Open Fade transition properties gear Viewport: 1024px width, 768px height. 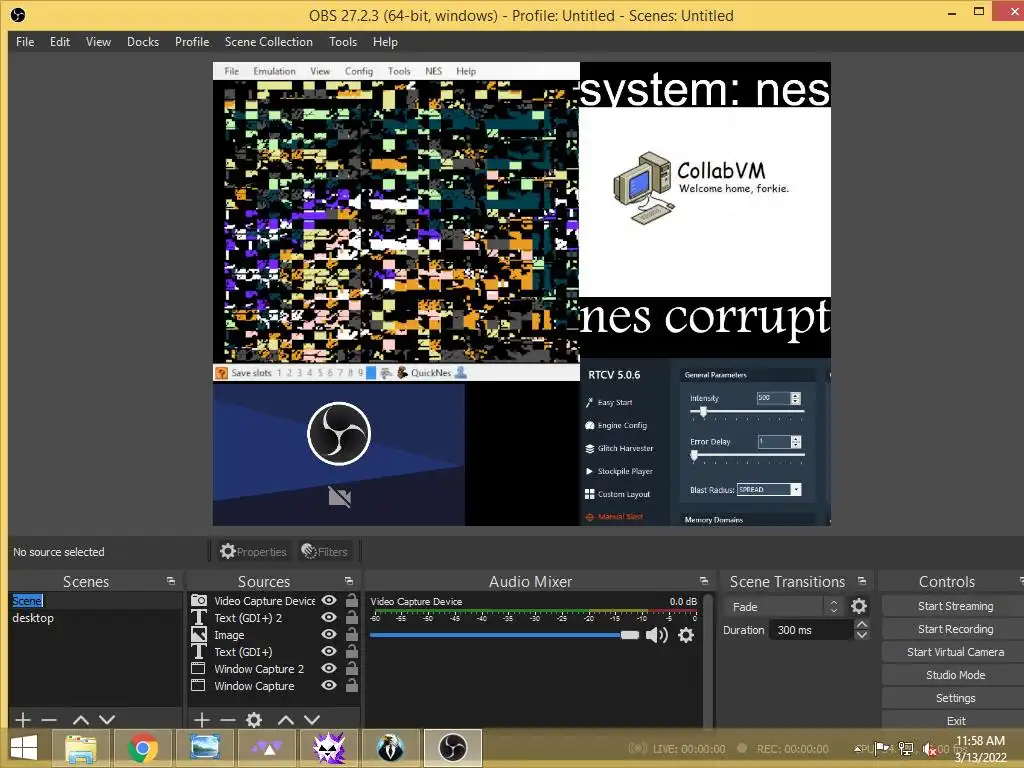pos(859,607)
